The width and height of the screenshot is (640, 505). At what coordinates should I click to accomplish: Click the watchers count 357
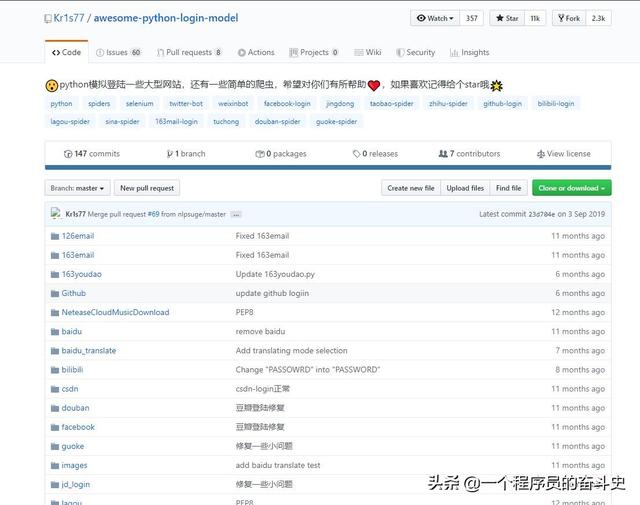pyautogui.click(x=471, y=18)
